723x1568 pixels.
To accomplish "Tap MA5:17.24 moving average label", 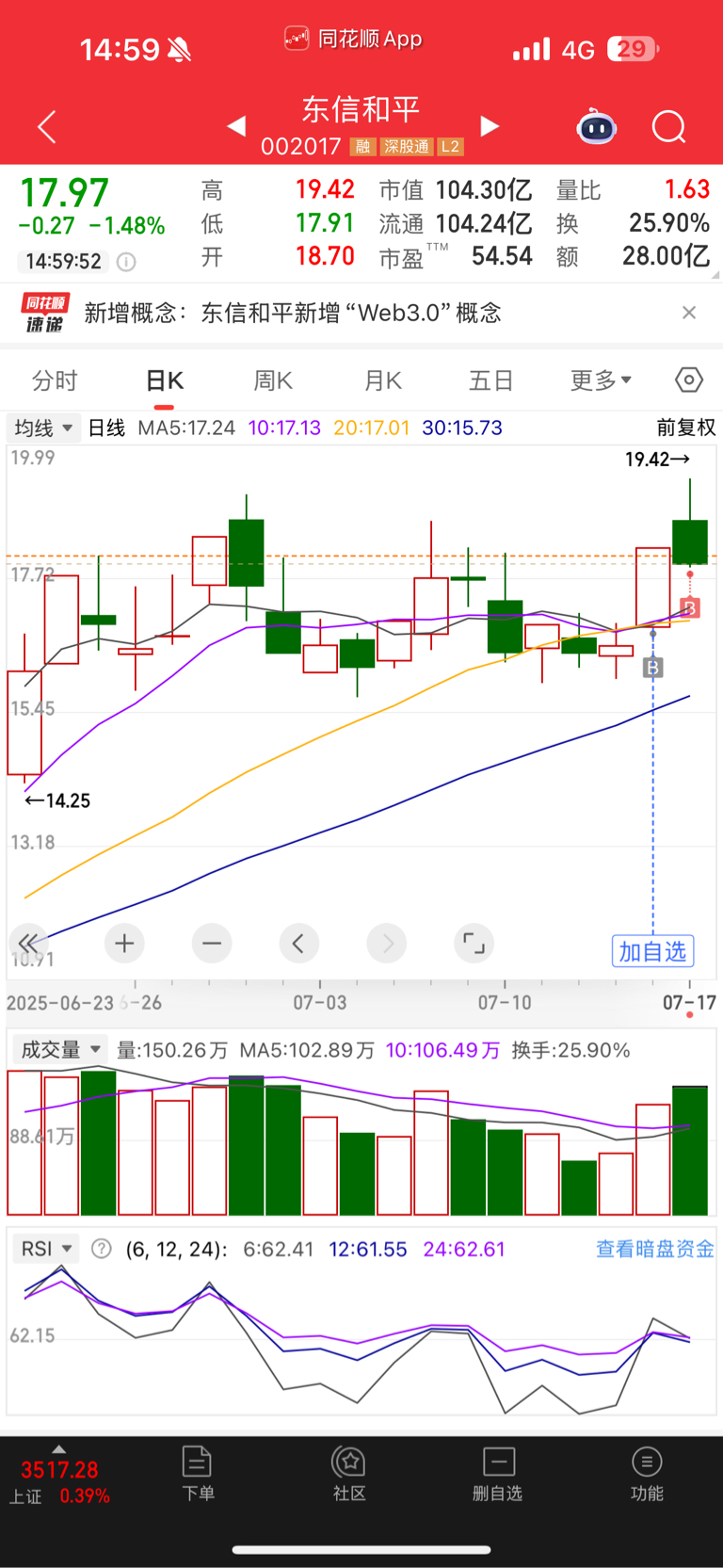I will tap(186, 428).
